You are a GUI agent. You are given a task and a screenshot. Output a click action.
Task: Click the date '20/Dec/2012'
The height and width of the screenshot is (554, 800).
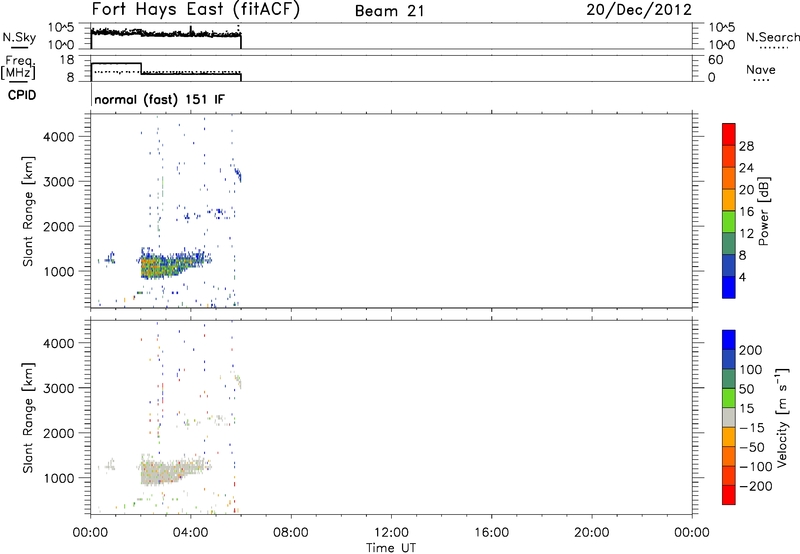[639, 10]
